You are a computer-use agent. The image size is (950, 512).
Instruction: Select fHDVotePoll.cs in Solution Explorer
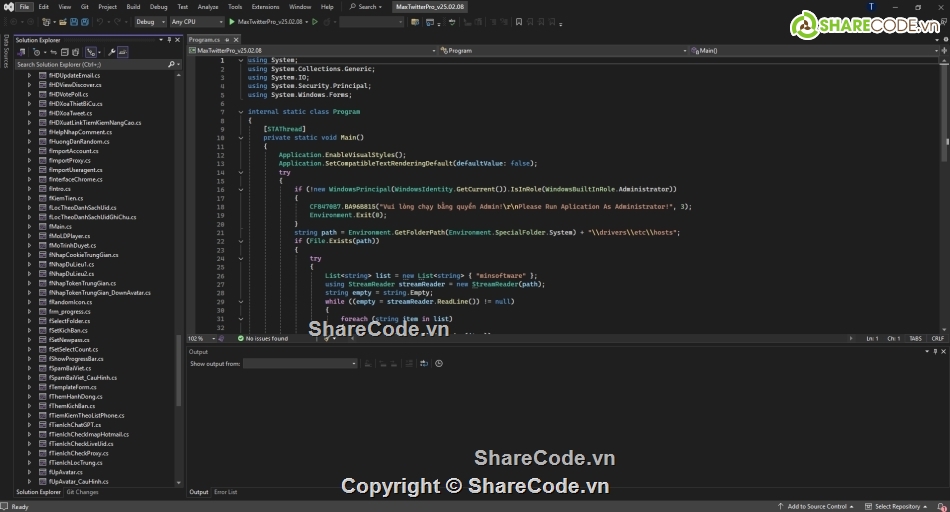click(x=68, y=95)
